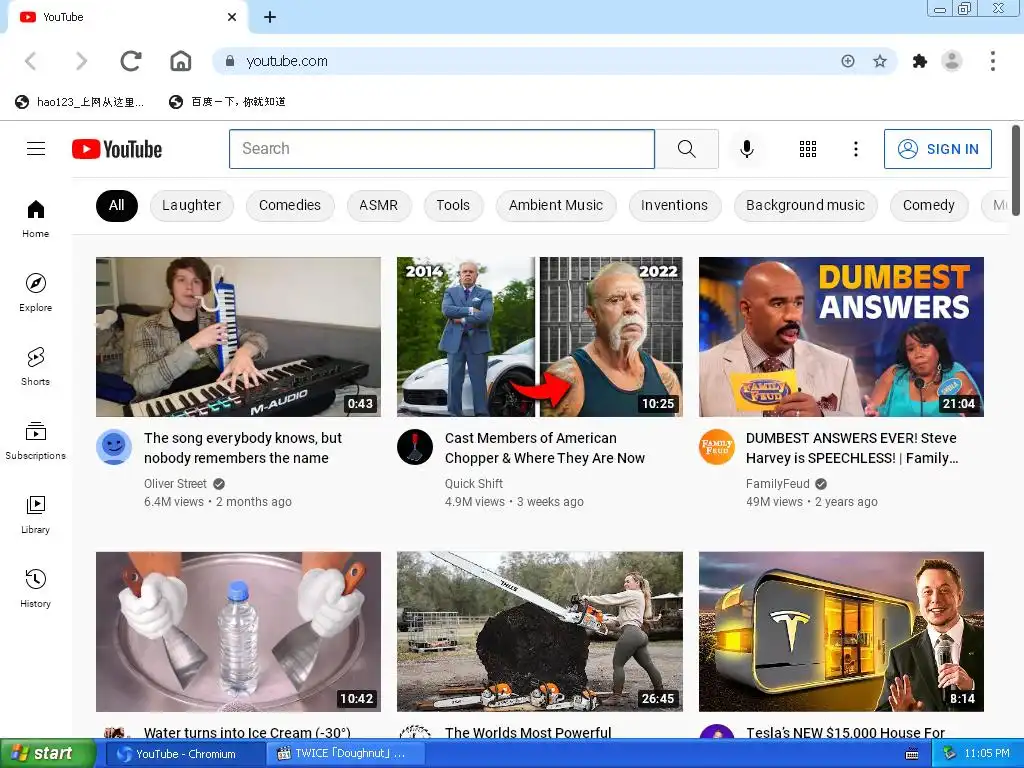This screenshot has height=768, width=1024.
Task: Click the install plus icon in address bar
Action: click(x=848, y=61)
